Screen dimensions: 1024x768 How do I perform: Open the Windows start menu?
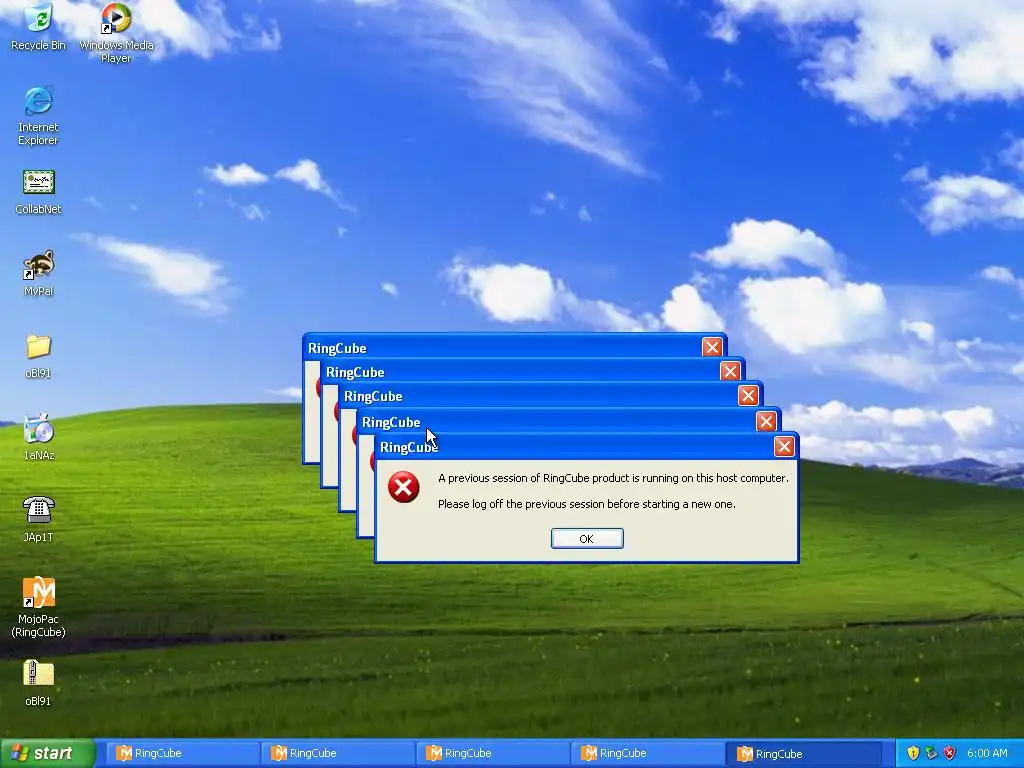[x=47, y=753]
